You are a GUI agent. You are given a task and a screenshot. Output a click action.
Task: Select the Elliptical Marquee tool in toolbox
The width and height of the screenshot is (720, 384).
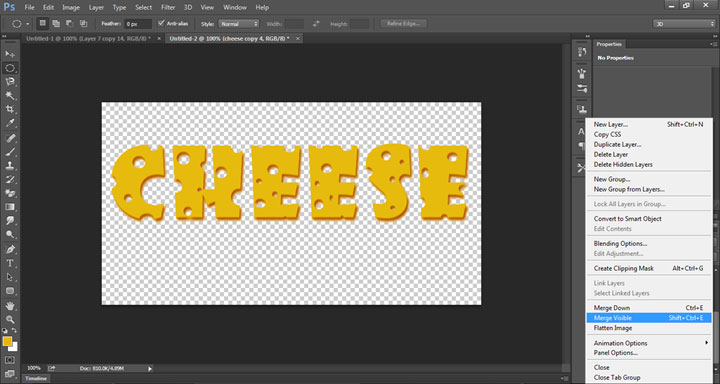(x=10, y=68)
